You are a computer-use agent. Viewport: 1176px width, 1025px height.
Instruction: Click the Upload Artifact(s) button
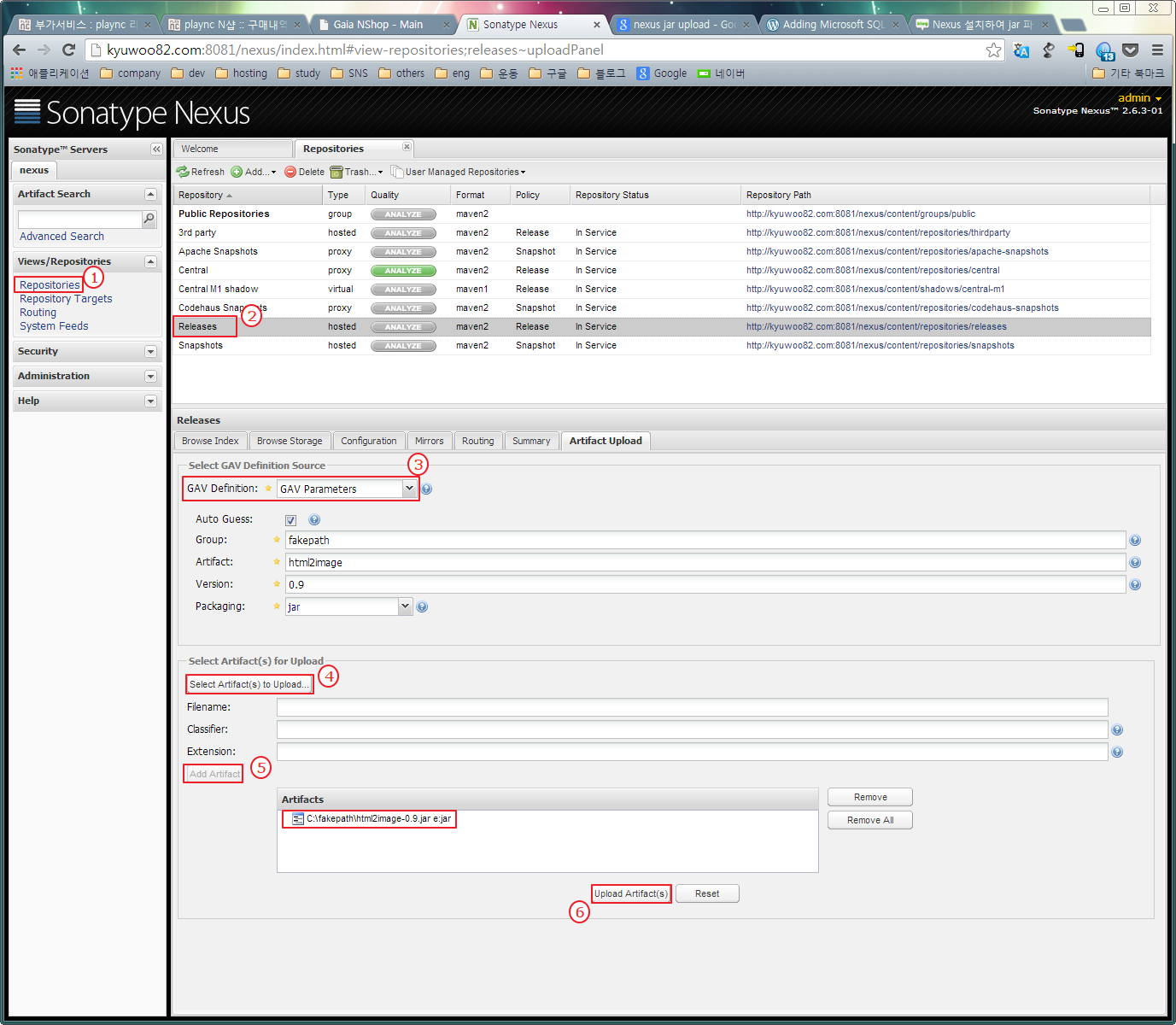(x=631, y=893)
